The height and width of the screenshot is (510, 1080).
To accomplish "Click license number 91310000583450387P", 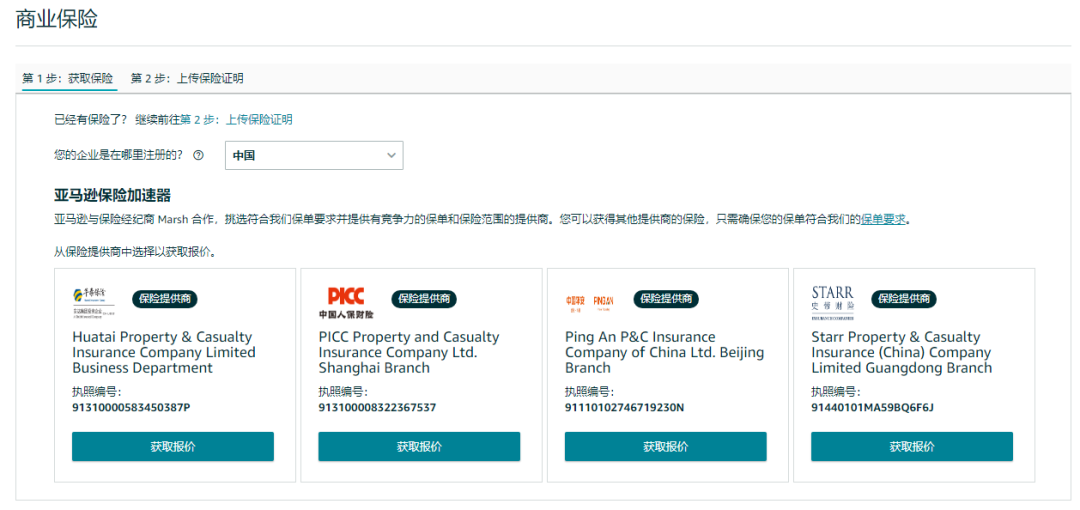I will 131,407.
